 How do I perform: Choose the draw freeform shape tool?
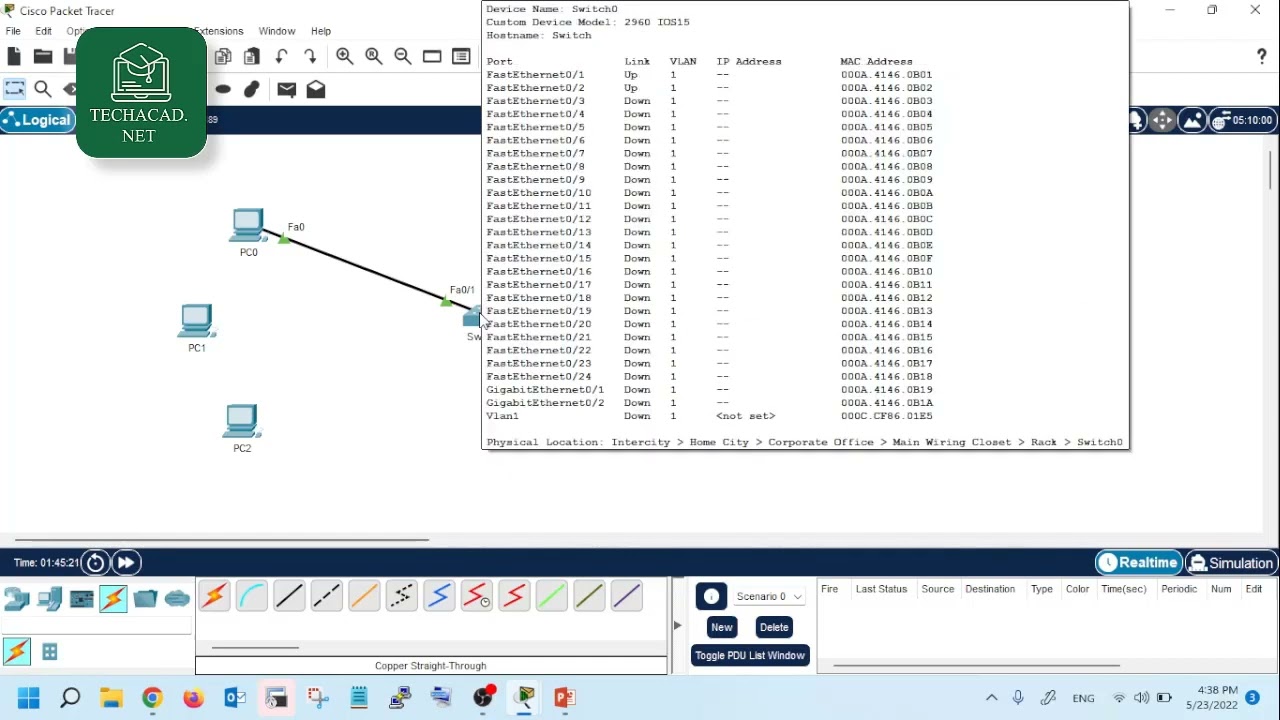click(252, 89)
